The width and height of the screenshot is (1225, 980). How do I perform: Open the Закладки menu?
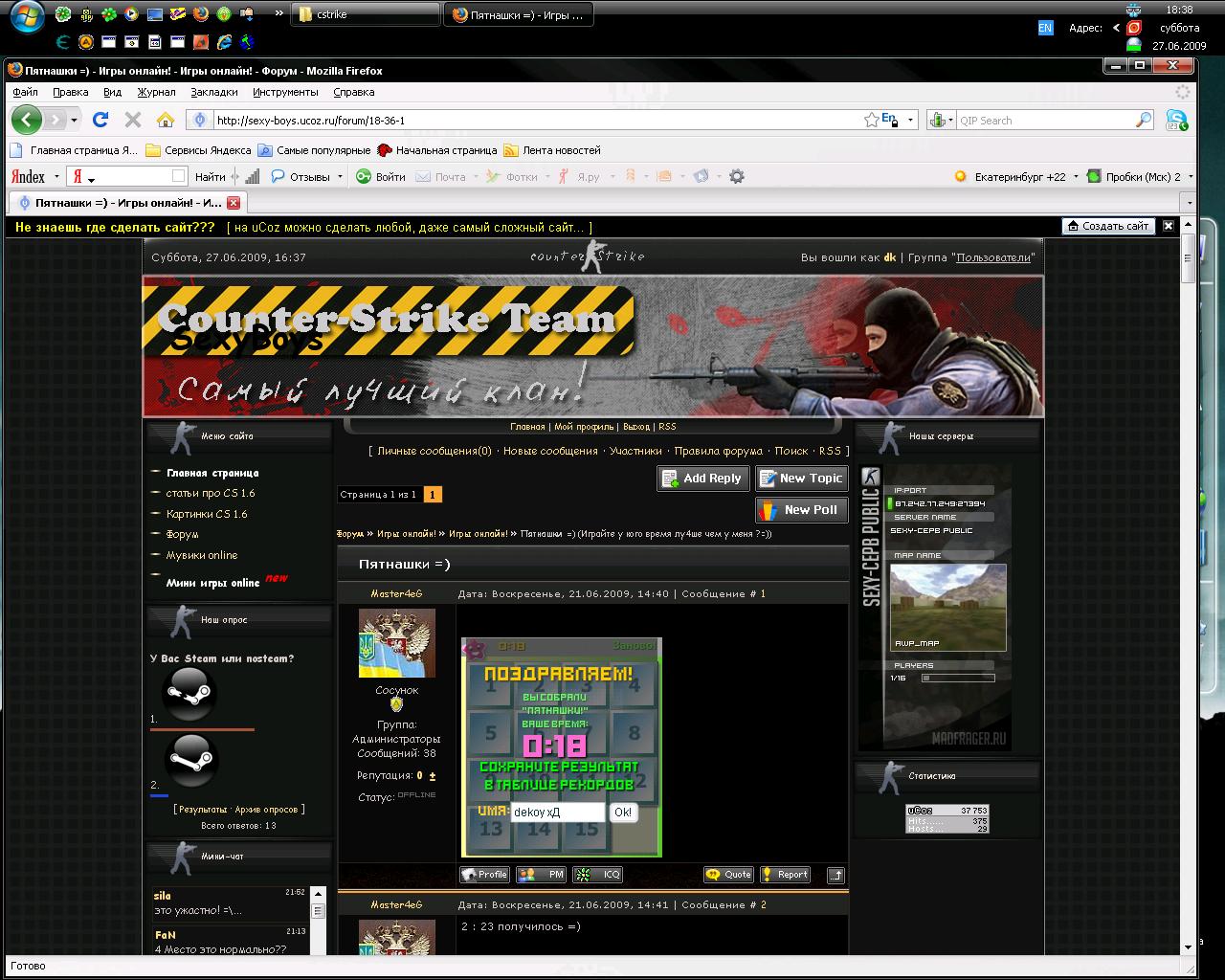click(x=214, y=92)
